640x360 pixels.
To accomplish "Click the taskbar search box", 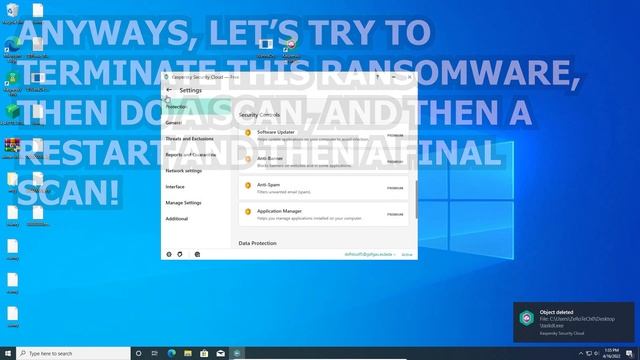I will pos(73,353).
